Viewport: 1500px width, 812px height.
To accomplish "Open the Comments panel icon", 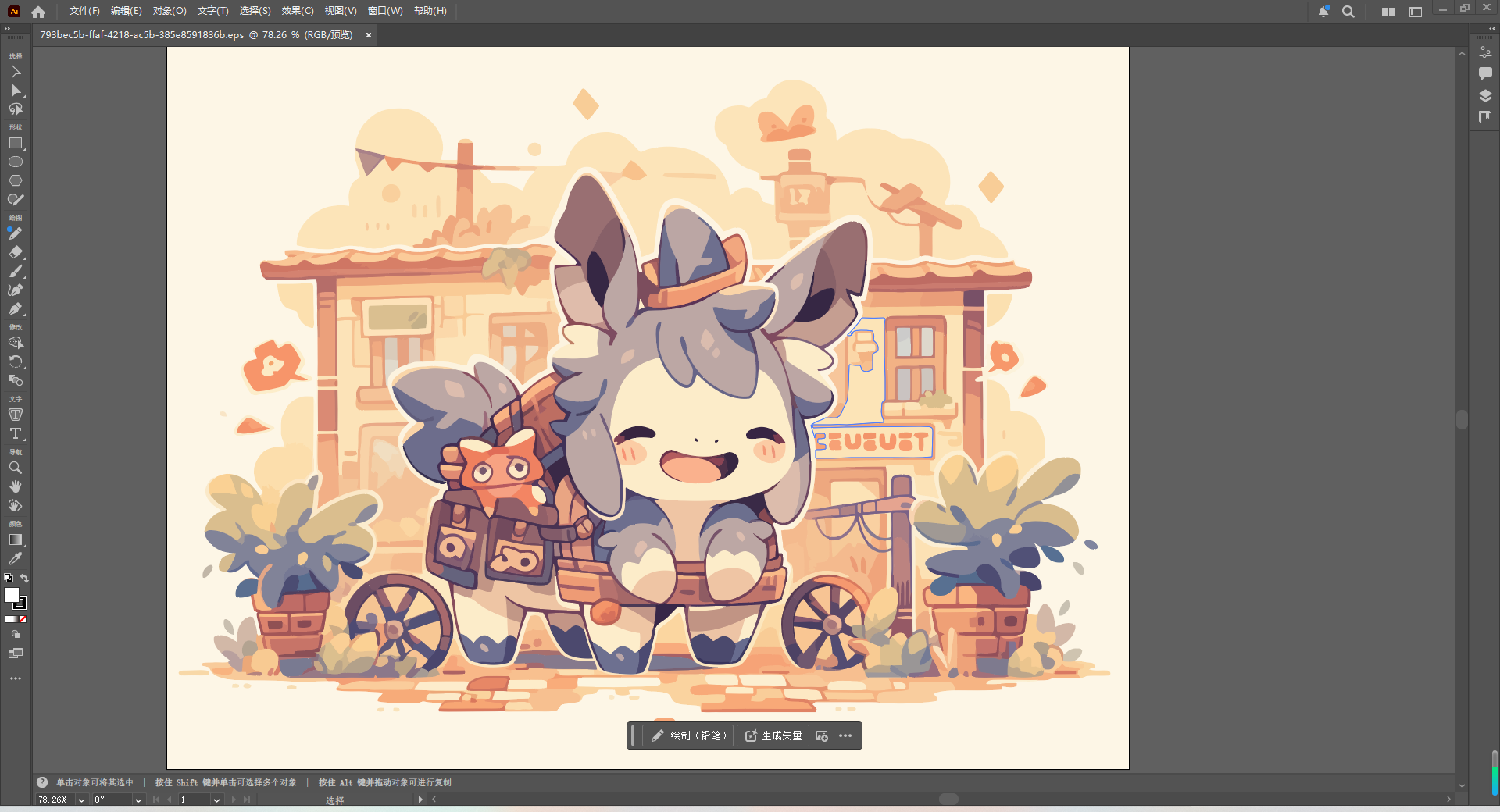I will [x=1485, y=73].
